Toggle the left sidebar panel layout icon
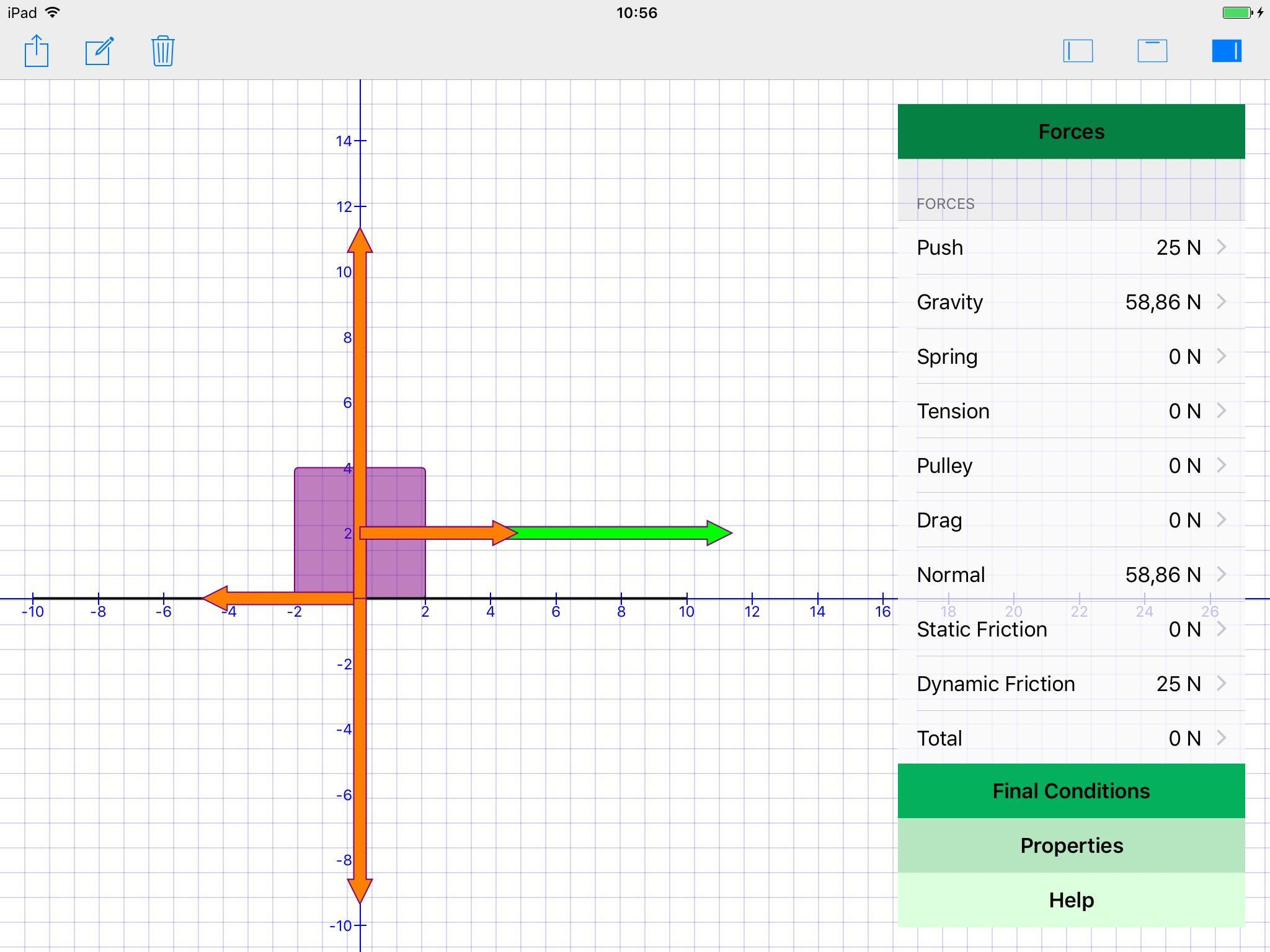This screenshot has height=952, width=1270. coord(1078,51)
